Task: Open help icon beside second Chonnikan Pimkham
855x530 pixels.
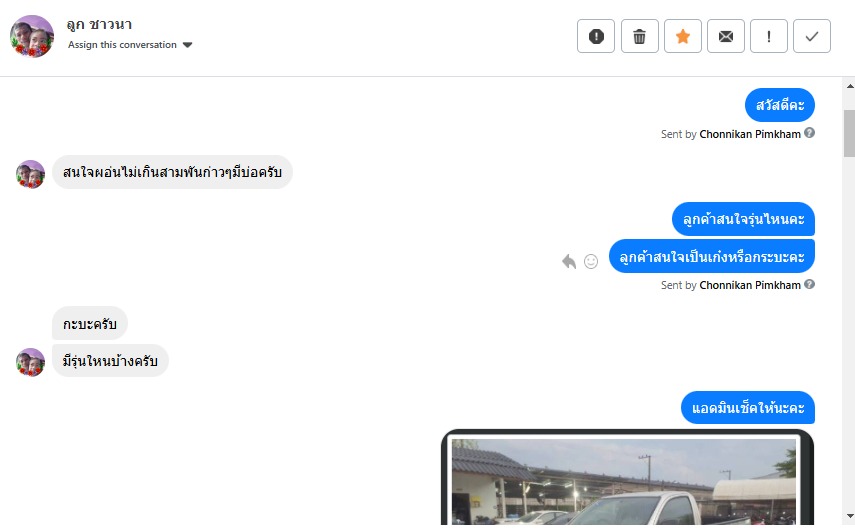Action: tap(809, 284)
